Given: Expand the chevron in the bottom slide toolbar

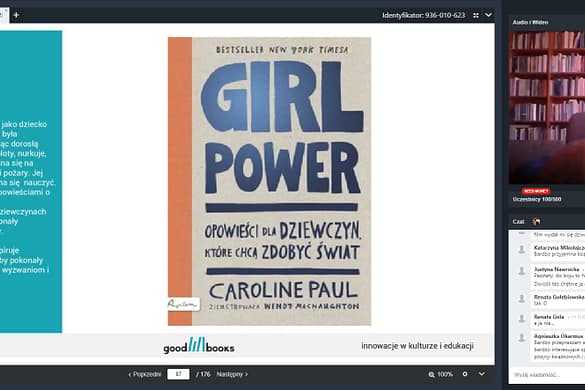Looking at the screenshot, I should (482, 374).
